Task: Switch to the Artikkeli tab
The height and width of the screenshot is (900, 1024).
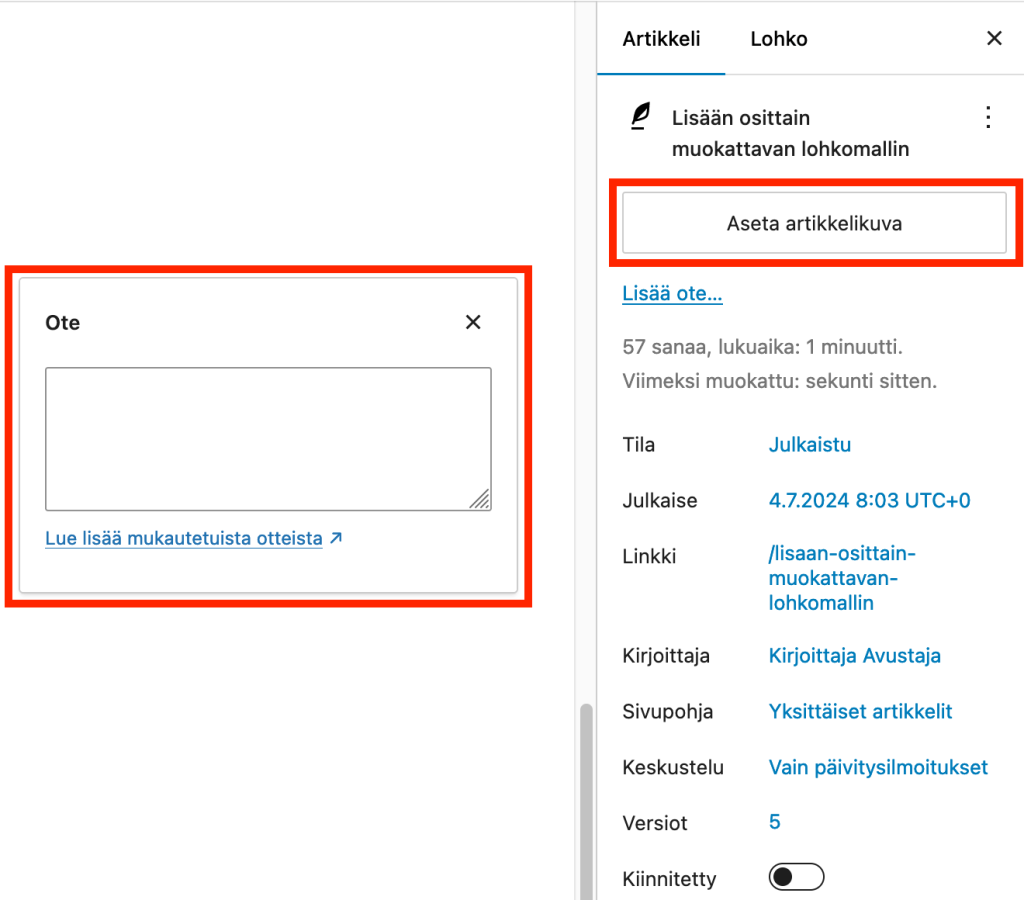Action: pos(661,39)
